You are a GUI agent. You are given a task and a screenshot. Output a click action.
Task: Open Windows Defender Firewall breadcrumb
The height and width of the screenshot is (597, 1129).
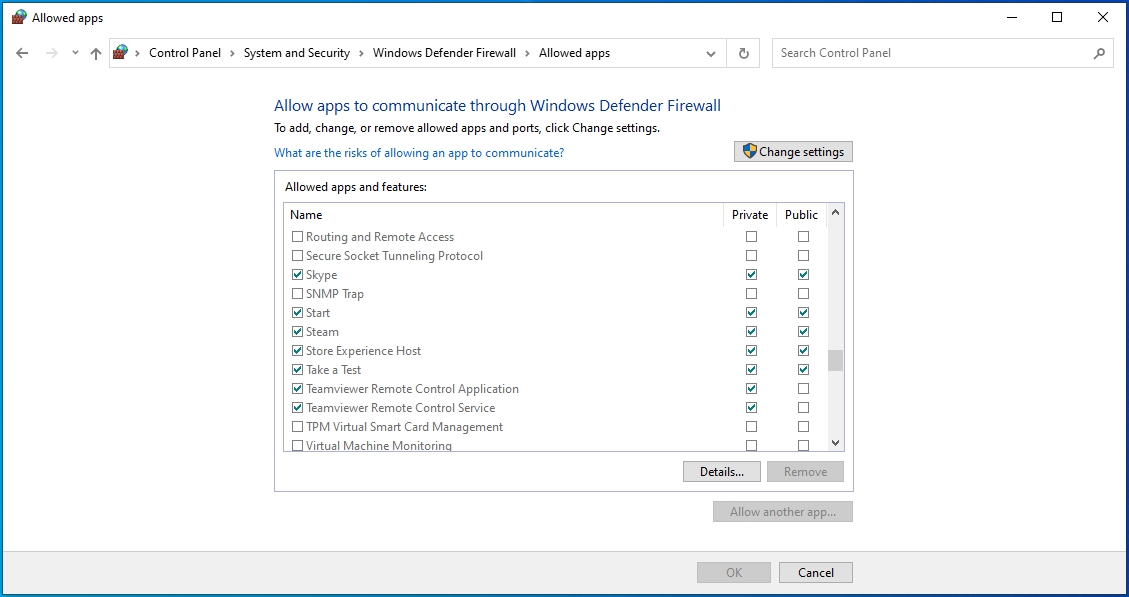444,53
